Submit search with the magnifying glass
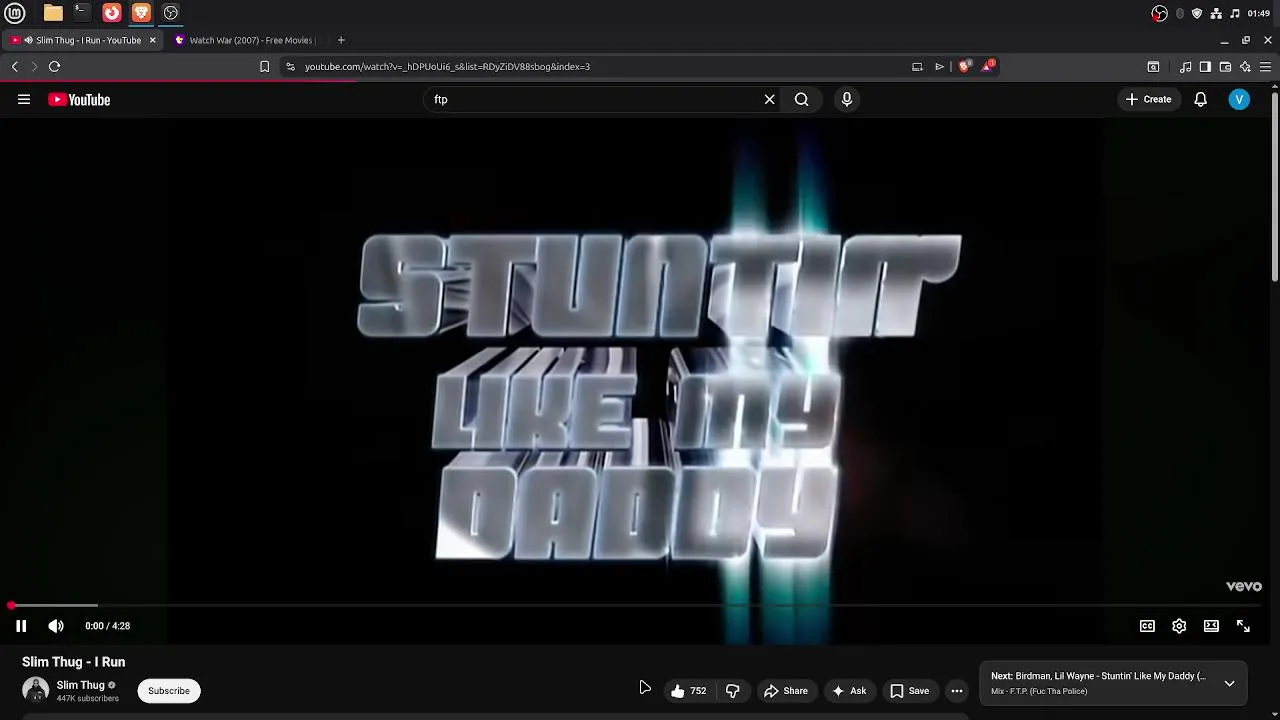The image size is (1280, 720). (801, 99)
